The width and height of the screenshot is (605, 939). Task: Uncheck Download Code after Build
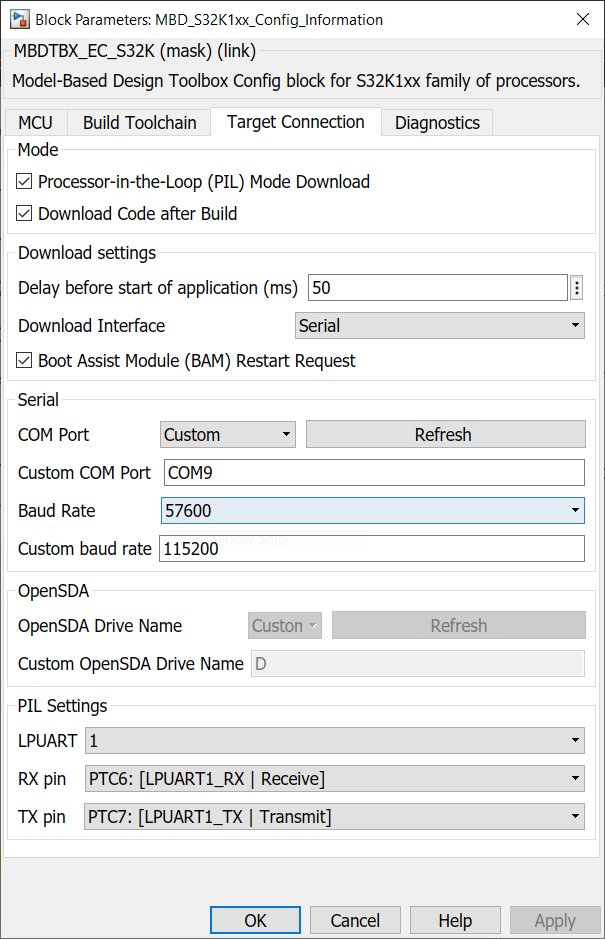(26, 214)
